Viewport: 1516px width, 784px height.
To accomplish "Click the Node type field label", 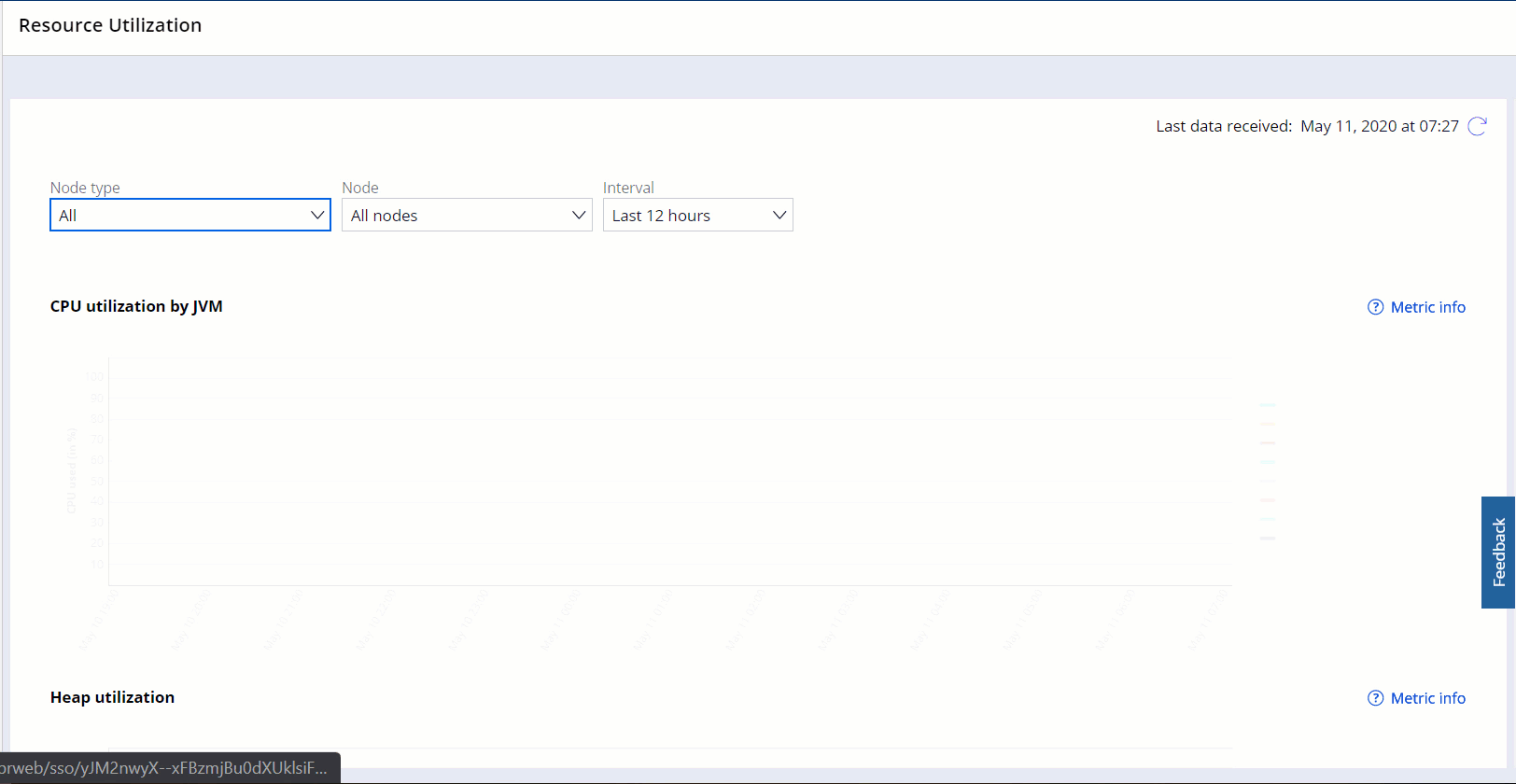I will (85, 188).
